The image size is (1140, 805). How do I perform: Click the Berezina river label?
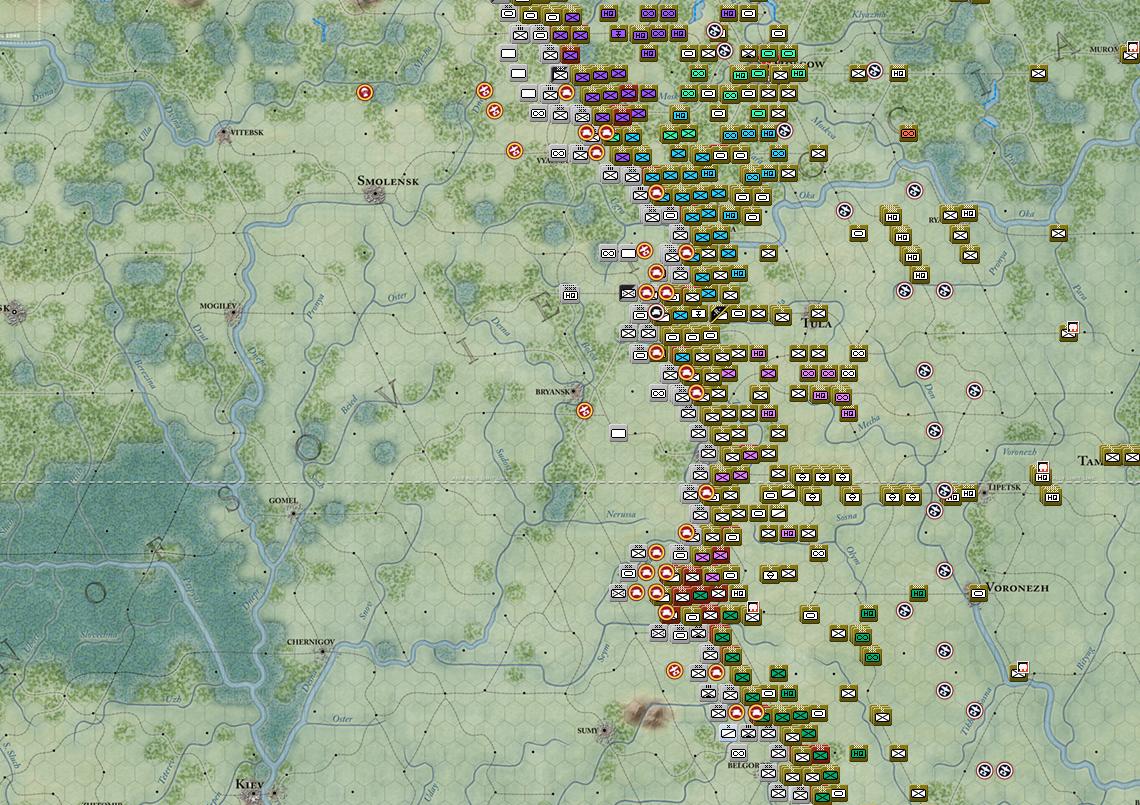point(146,374)
